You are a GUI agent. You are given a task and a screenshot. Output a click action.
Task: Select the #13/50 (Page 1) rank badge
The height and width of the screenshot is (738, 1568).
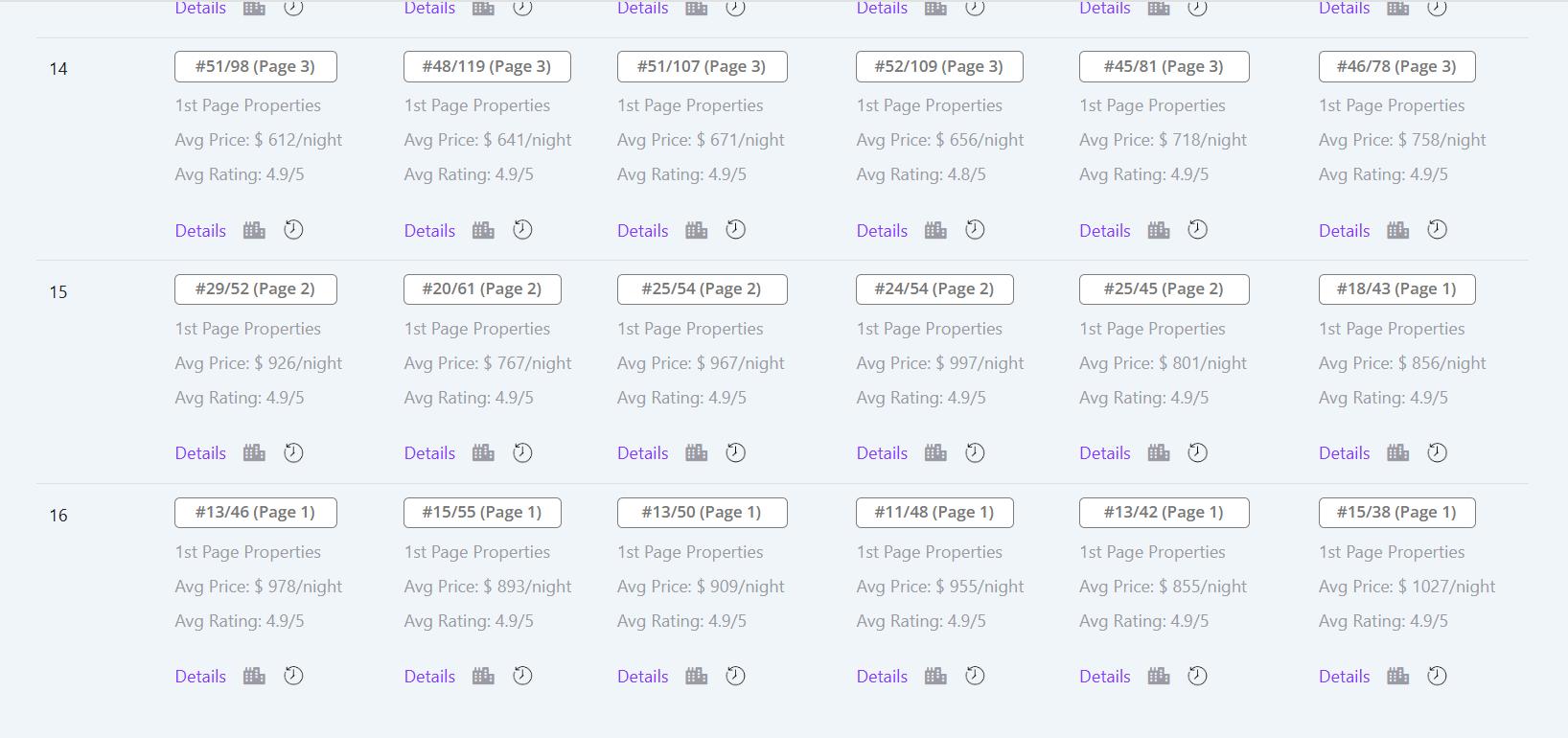pyautogui.click(x=703, y=513)
